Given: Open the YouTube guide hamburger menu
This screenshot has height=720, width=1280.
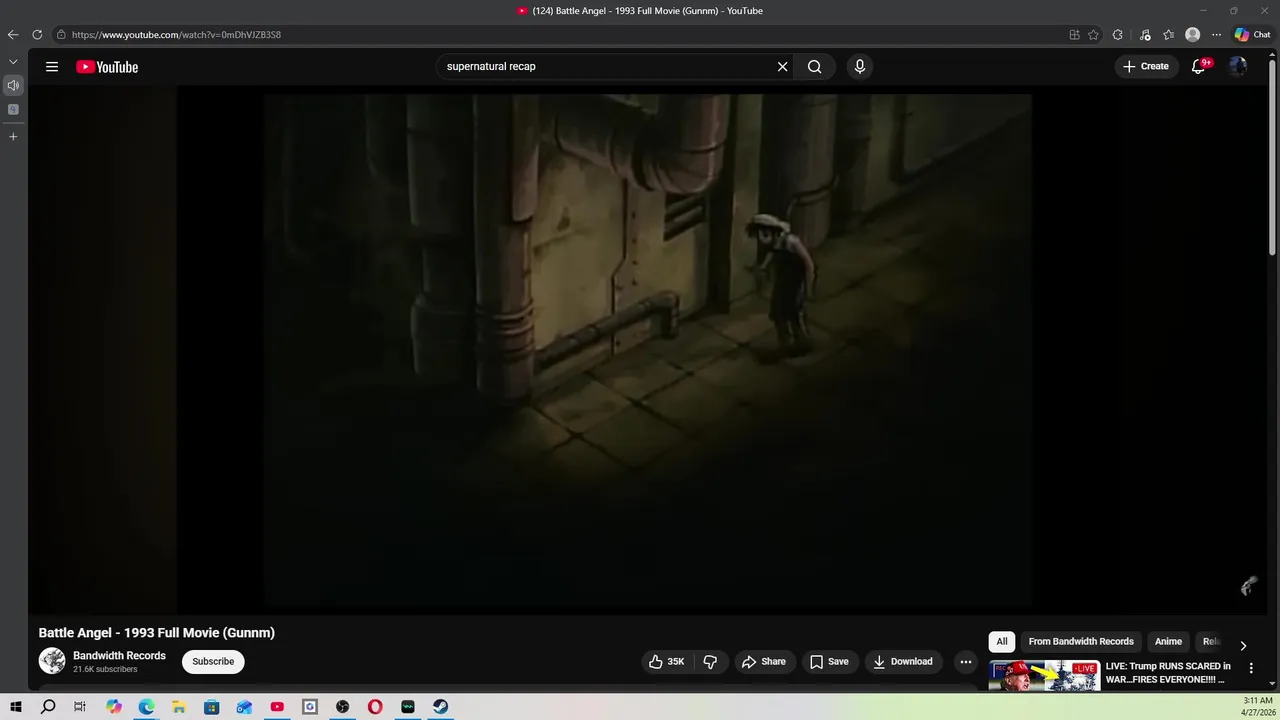Looking at the screenshot, I should tap(52, 67).
